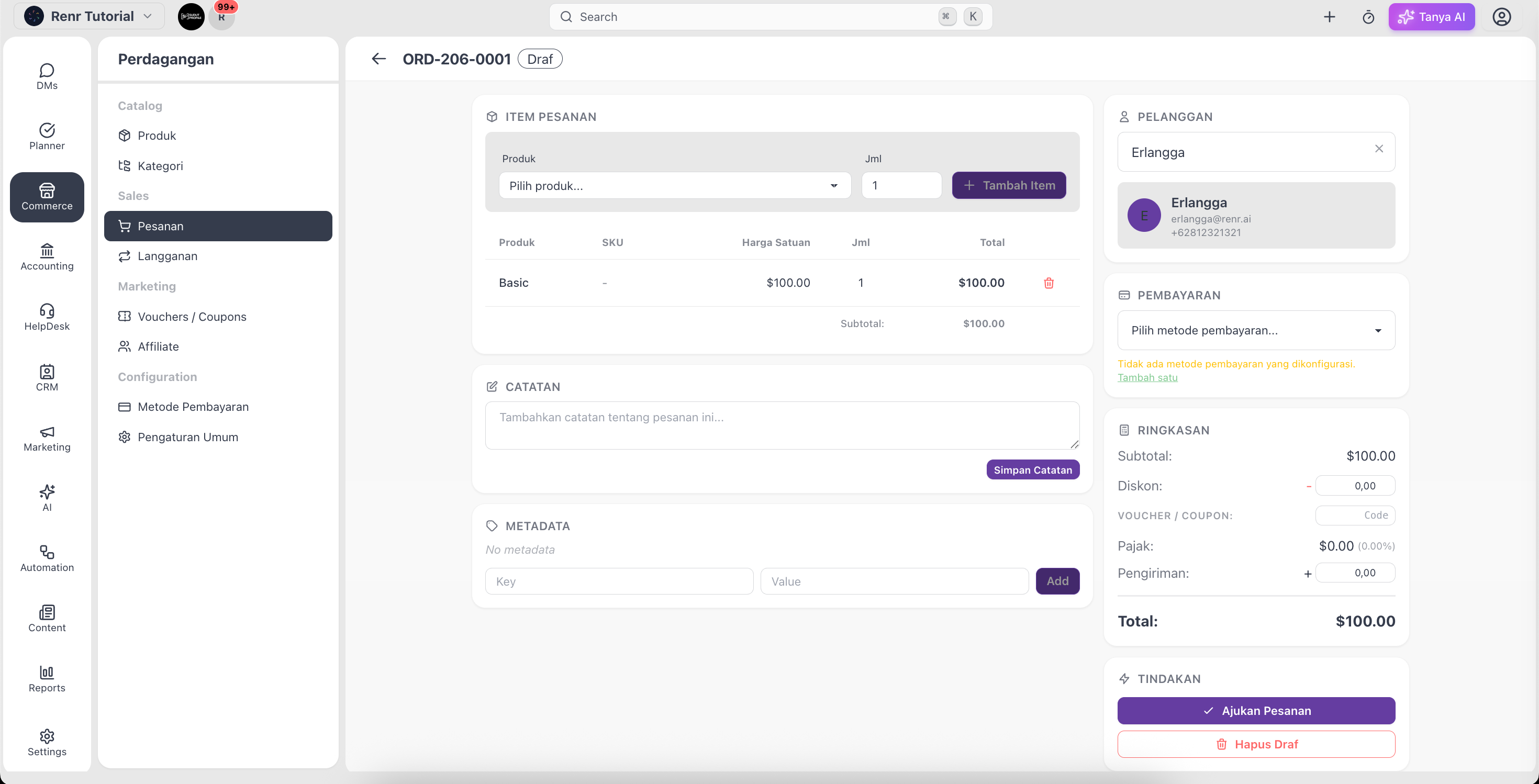Click Simpan Catatan button

point(1032,470)
